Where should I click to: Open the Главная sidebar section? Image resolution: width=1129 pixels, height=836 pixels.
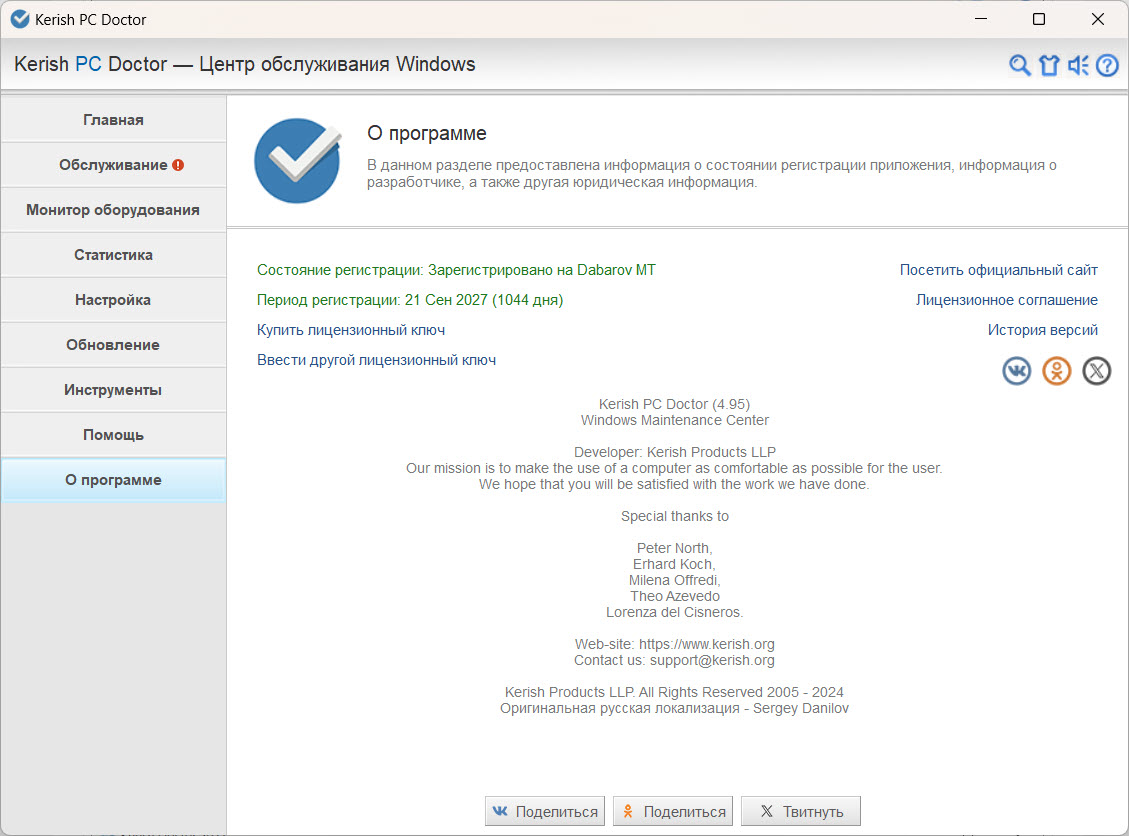pyautogui.click(x=113, y=120)
